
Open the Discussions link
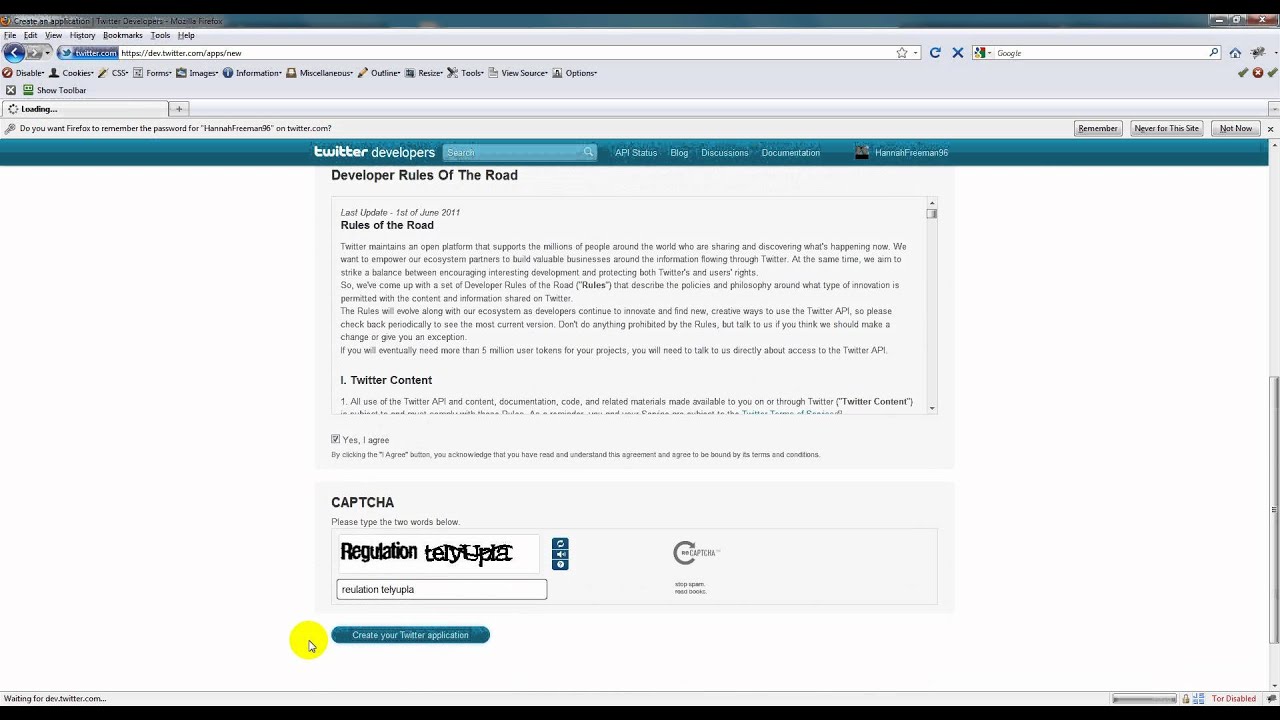click(725, 153)
